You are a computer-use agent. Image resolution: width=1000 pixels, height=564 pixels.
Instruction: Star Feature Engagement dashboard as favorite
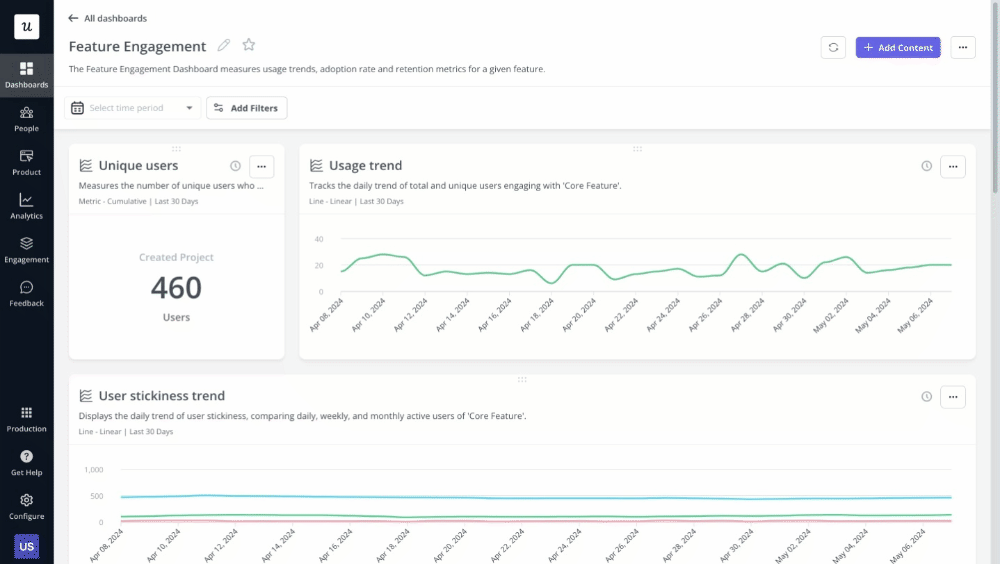pos(249,46)
